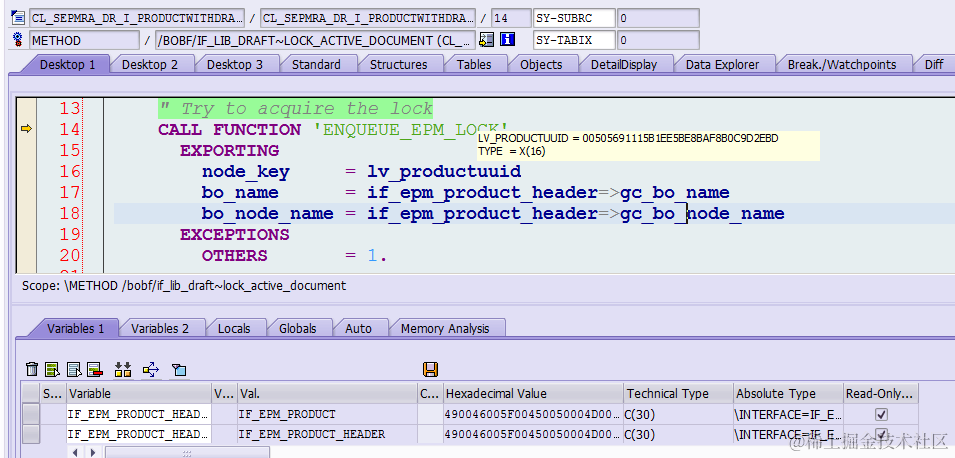This screenshot has width=955, height=458.
Task: Open the Structures tab
Action: pos(398,64)
